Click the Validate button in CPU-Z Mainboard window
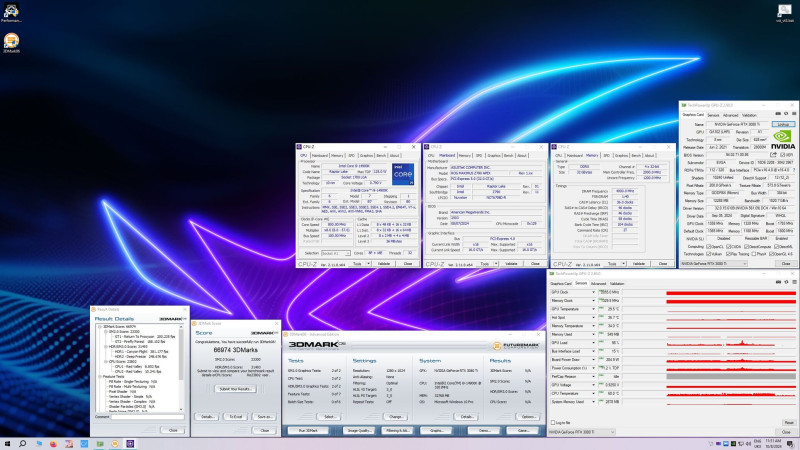The image size is (800, 450). (x=511, y=264)
